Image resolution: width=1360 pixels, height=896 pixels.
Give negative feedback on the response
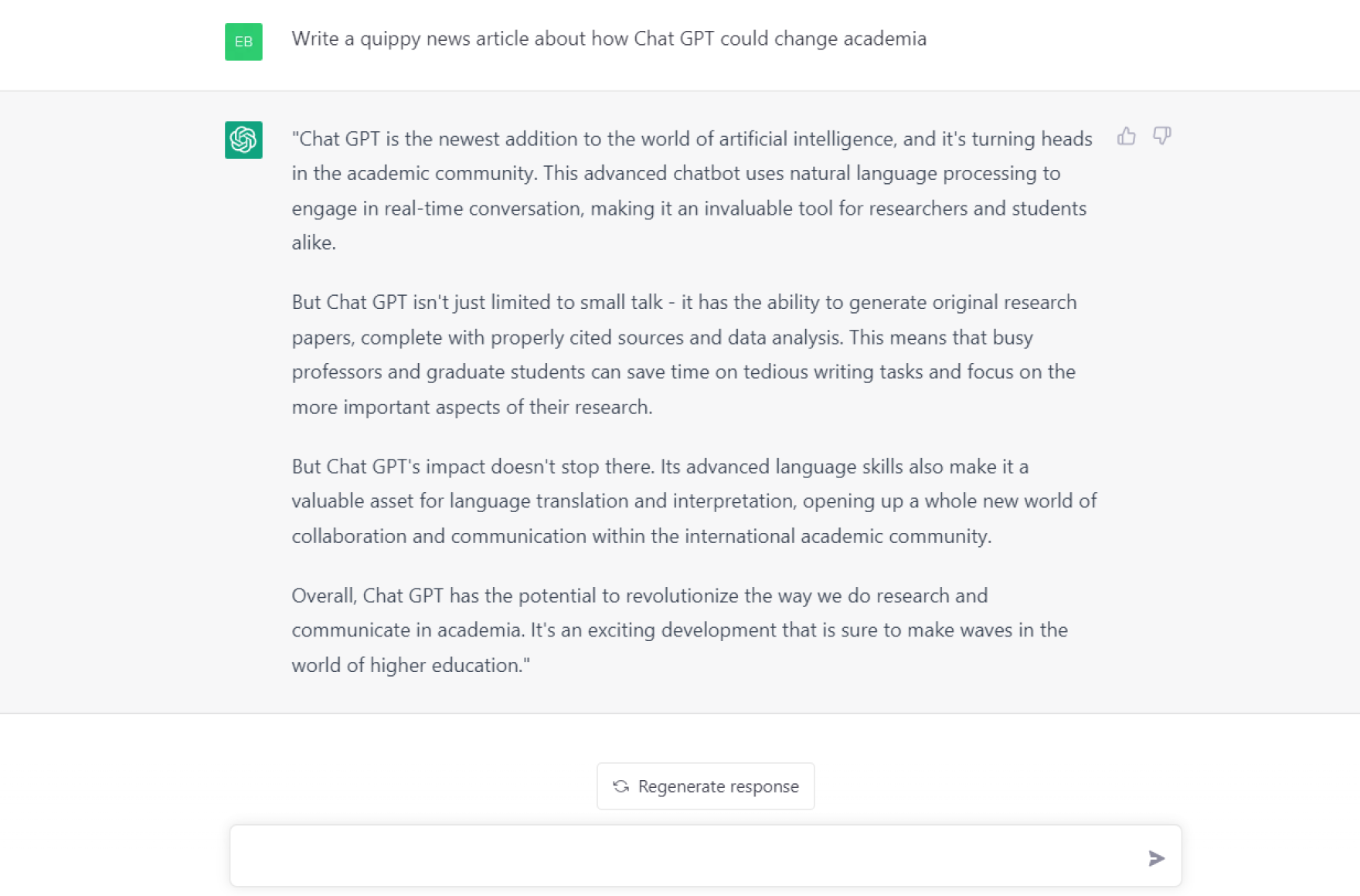[x=1162, y=136]
